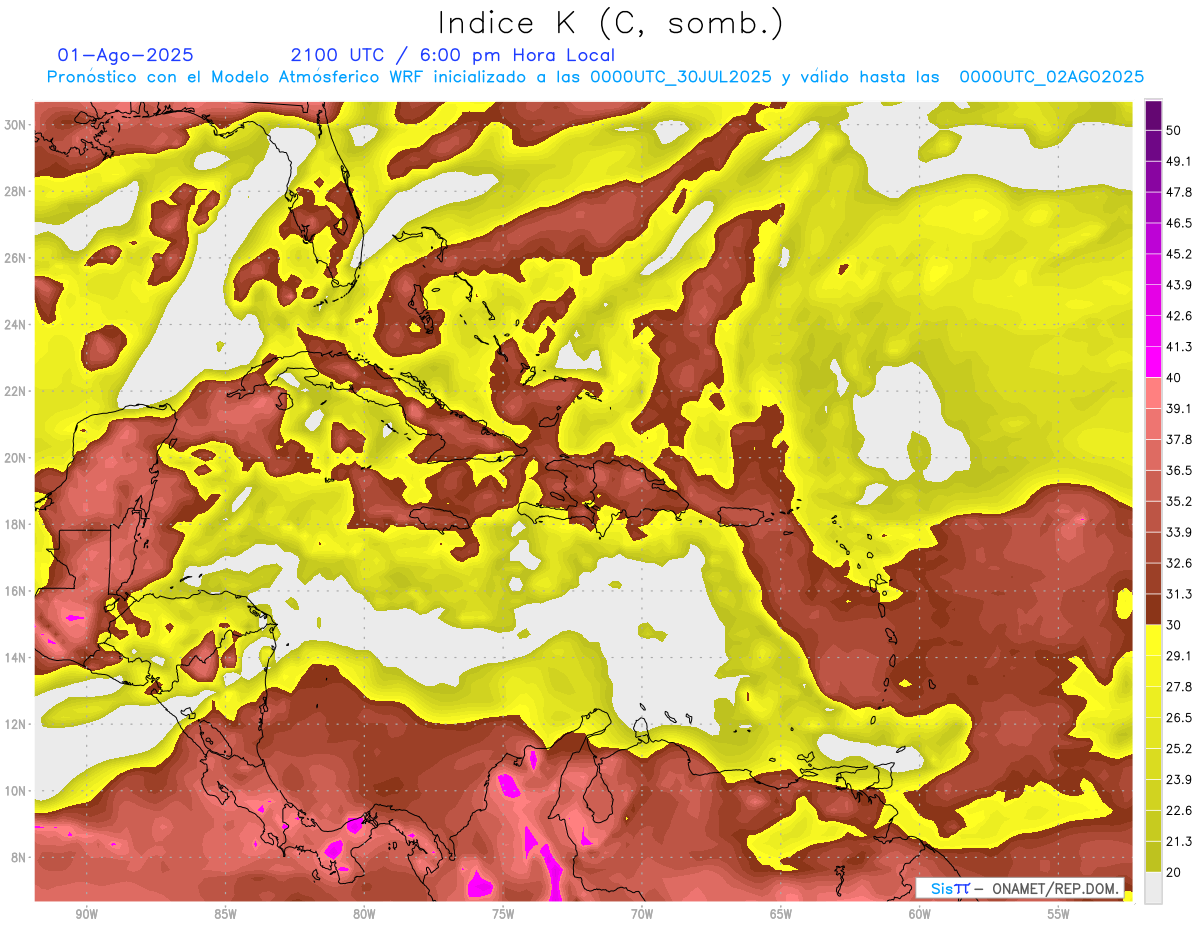Click colorbar value 26.5
The image size is (1200, 927).
pos(1179,718)
